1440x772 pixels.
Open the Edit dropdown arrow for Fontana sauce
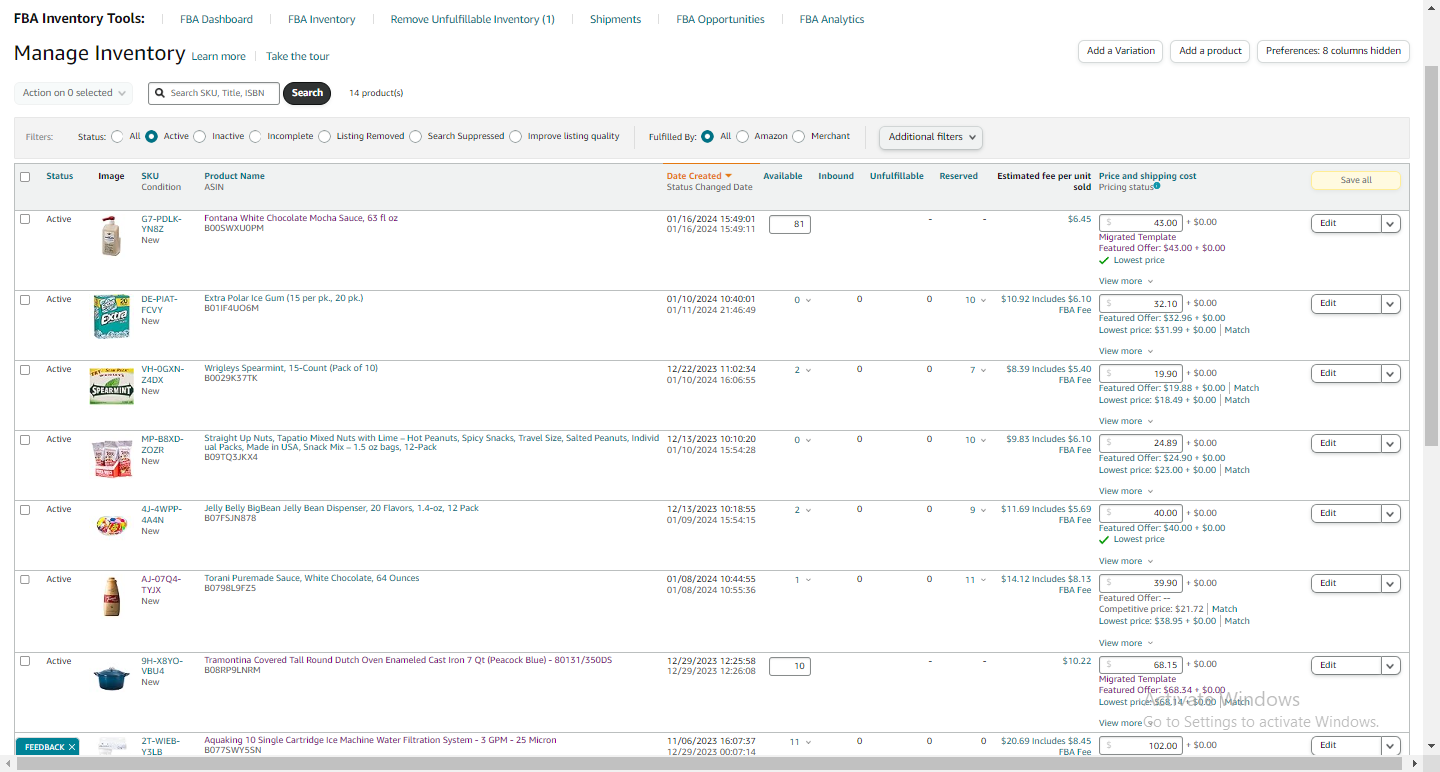[1390, 223]
